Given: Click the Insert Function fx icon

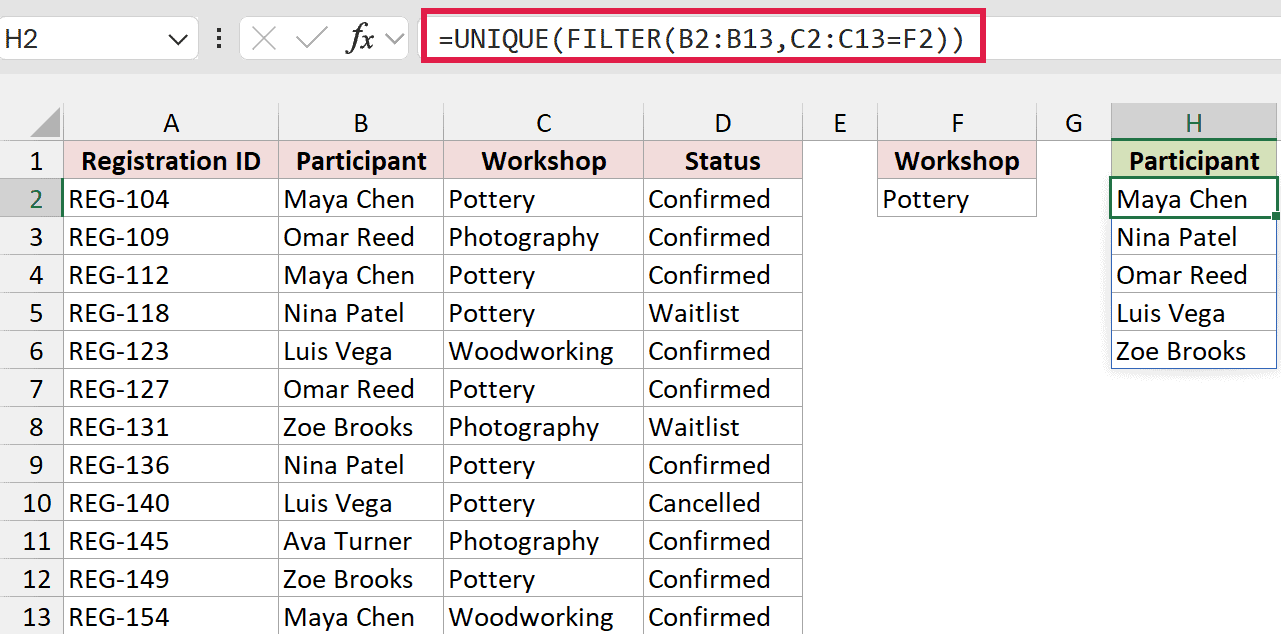Looking at the screenshot, I should click(359, 39).
